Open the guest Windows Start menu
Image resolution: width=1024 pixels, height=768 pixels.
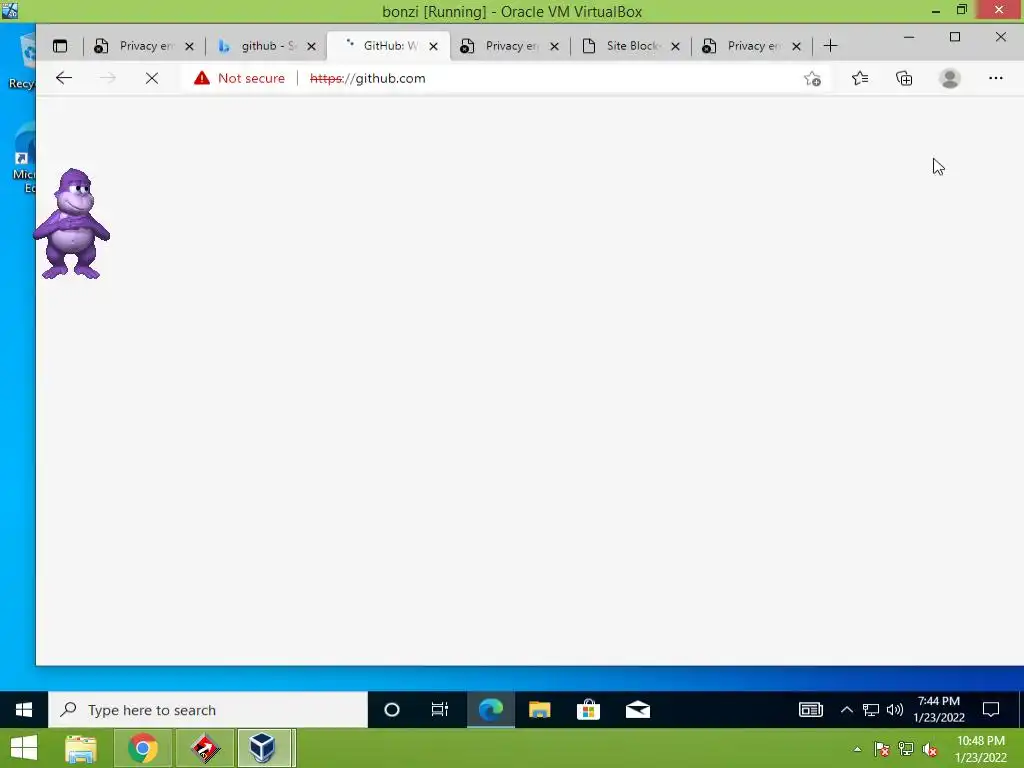(24, 710)
